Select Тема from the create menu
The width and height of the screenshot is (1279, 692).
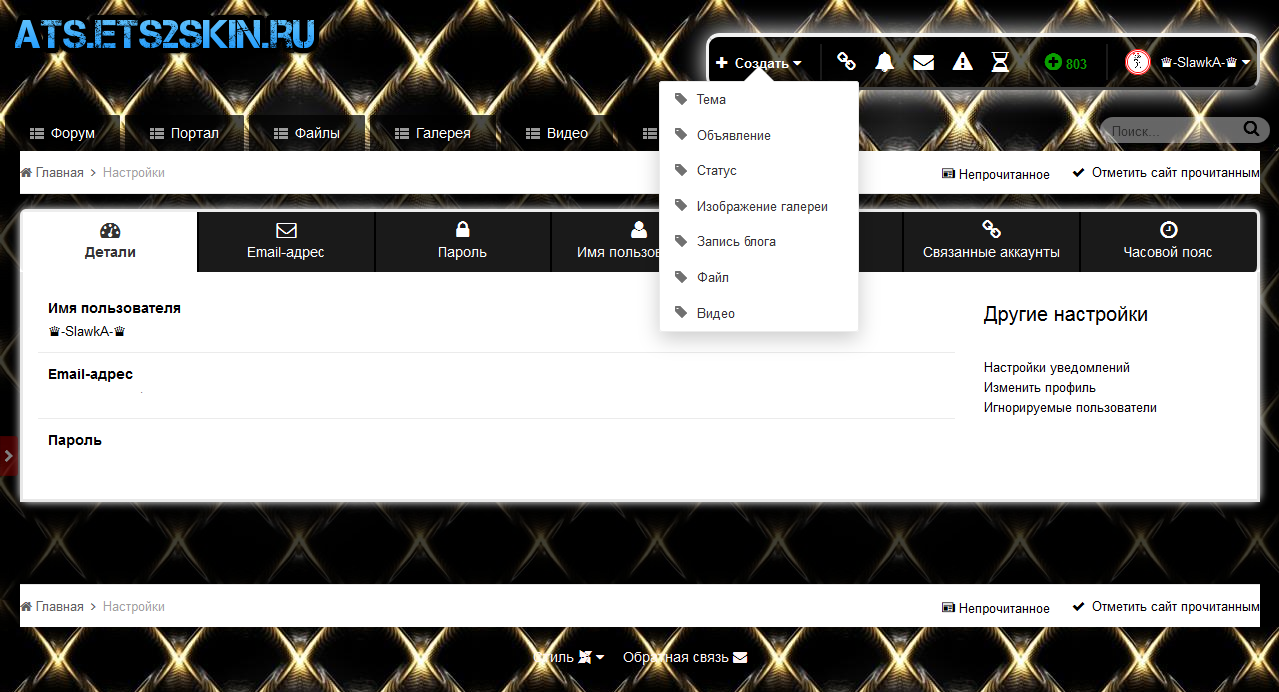711,100
